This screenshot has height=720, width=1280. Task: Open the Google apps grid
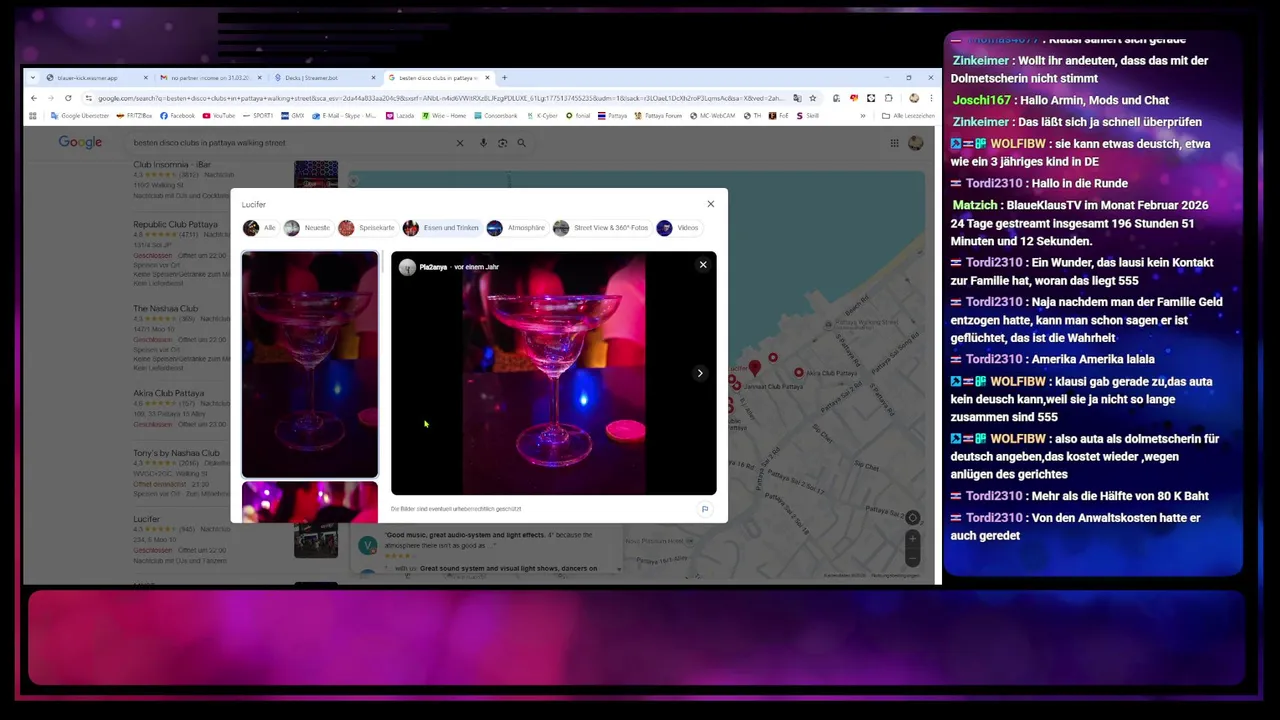pos(894,143)
